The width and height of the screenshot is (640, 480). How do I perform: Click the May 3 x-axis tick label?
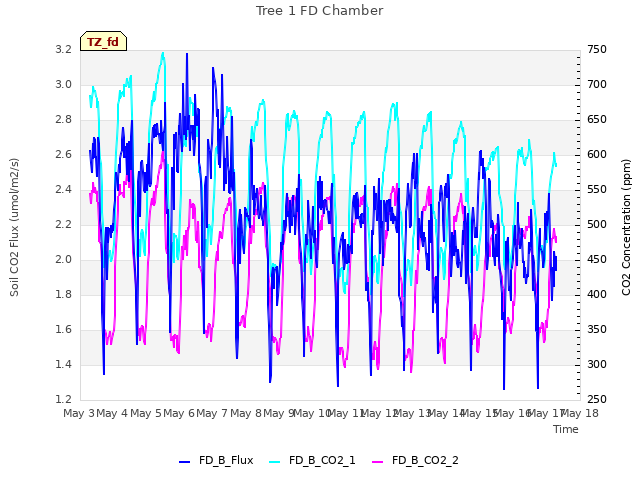click(79, 413)
